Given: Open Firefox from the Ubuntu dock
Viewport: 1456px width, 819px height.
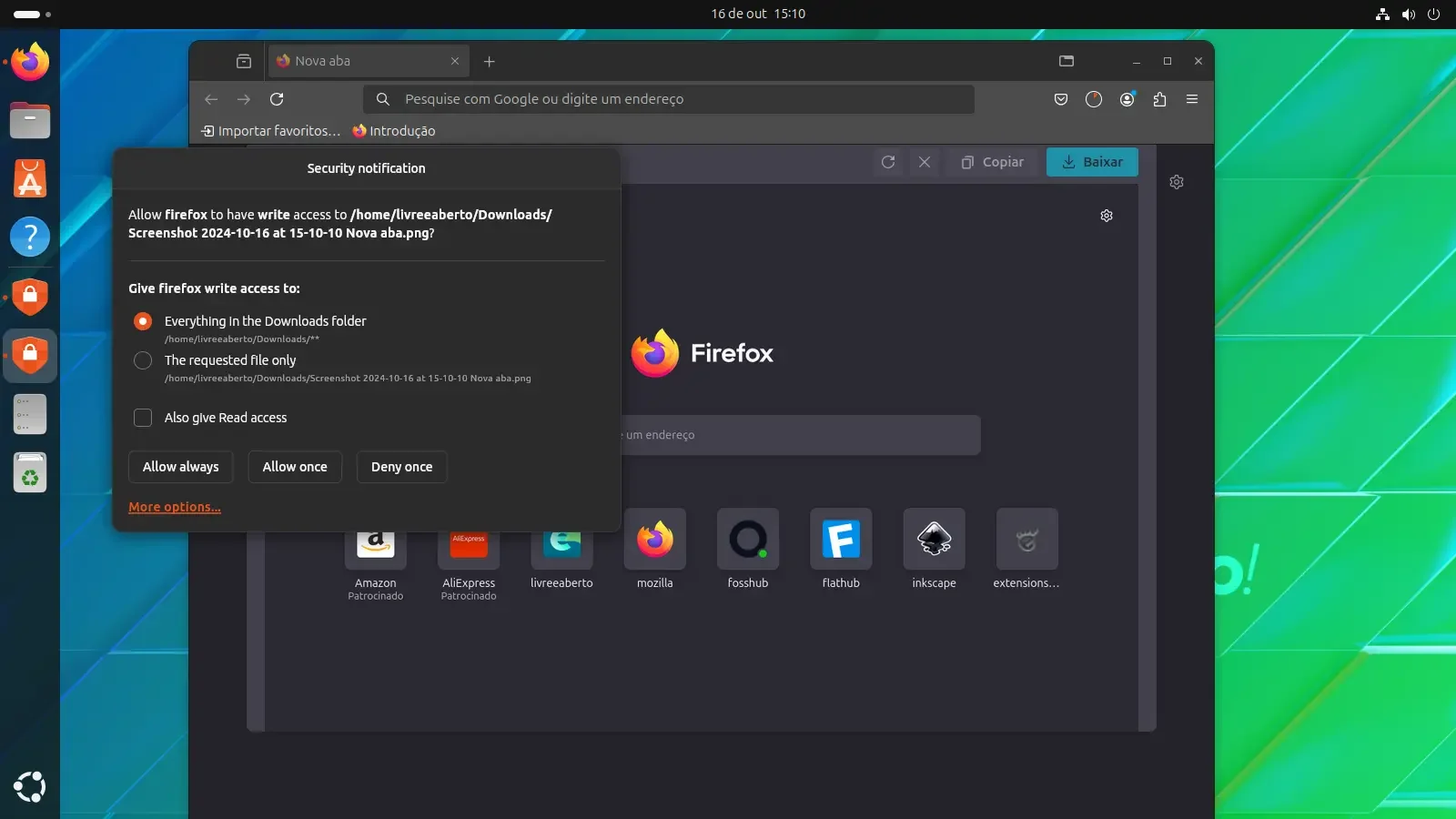Looking at the screenshot, I should (30, 62).
